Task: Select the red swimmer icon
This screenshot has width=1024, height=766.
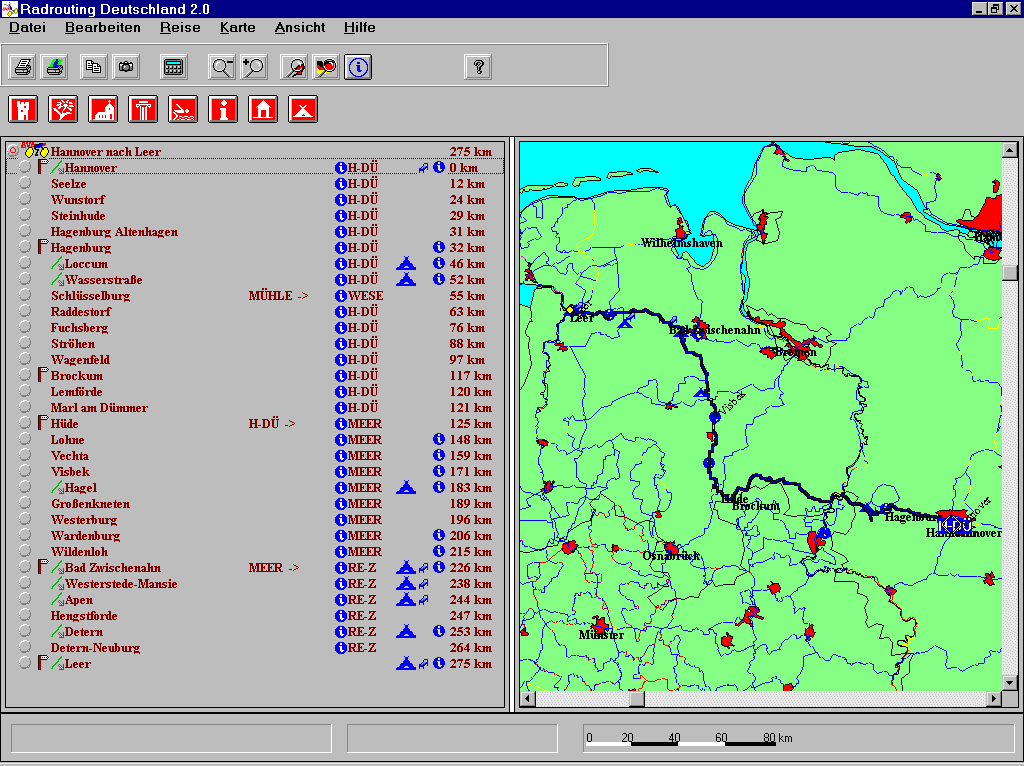Action: coord(183,109)
